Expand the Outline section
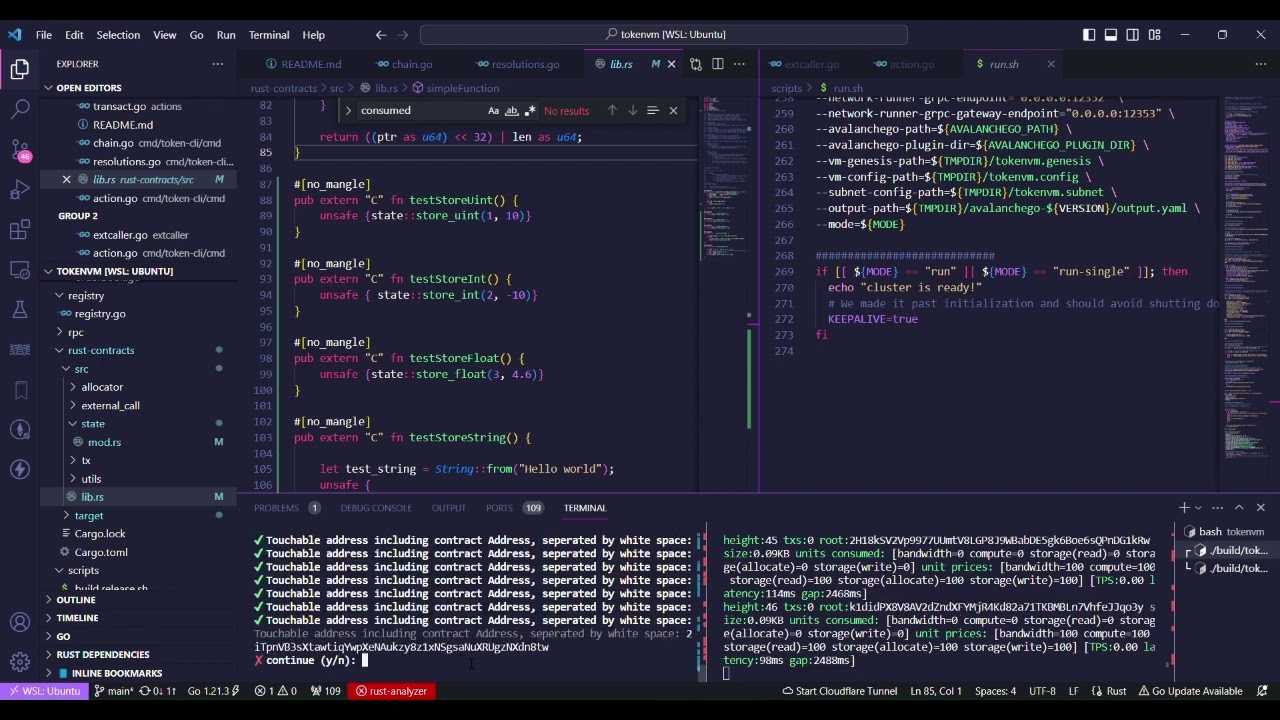1280x720 pixels. point(76,600)
